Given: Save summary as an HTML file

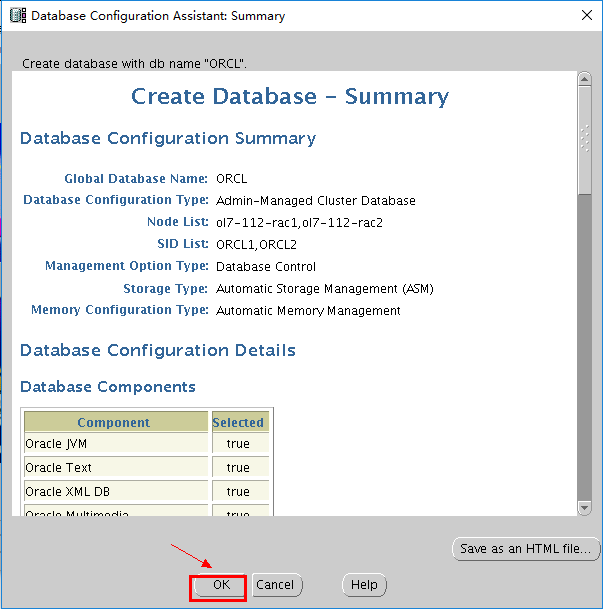Looking at the screenshot, I should coord(526,549).
